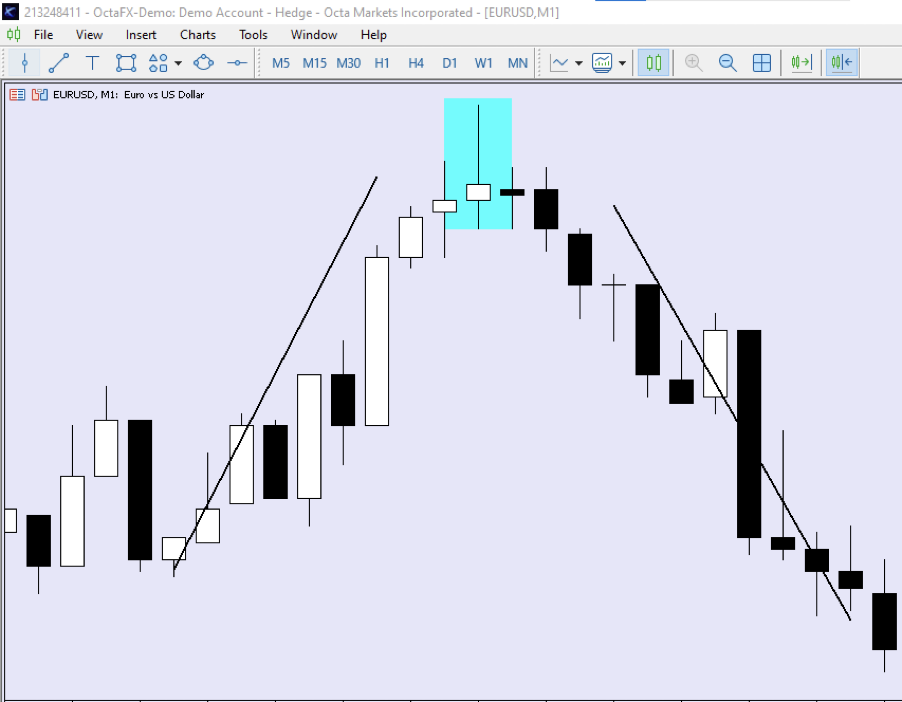Screen dimensions: 902x702
Task: Switch to M15 timeframe
Action: point(315,63)
